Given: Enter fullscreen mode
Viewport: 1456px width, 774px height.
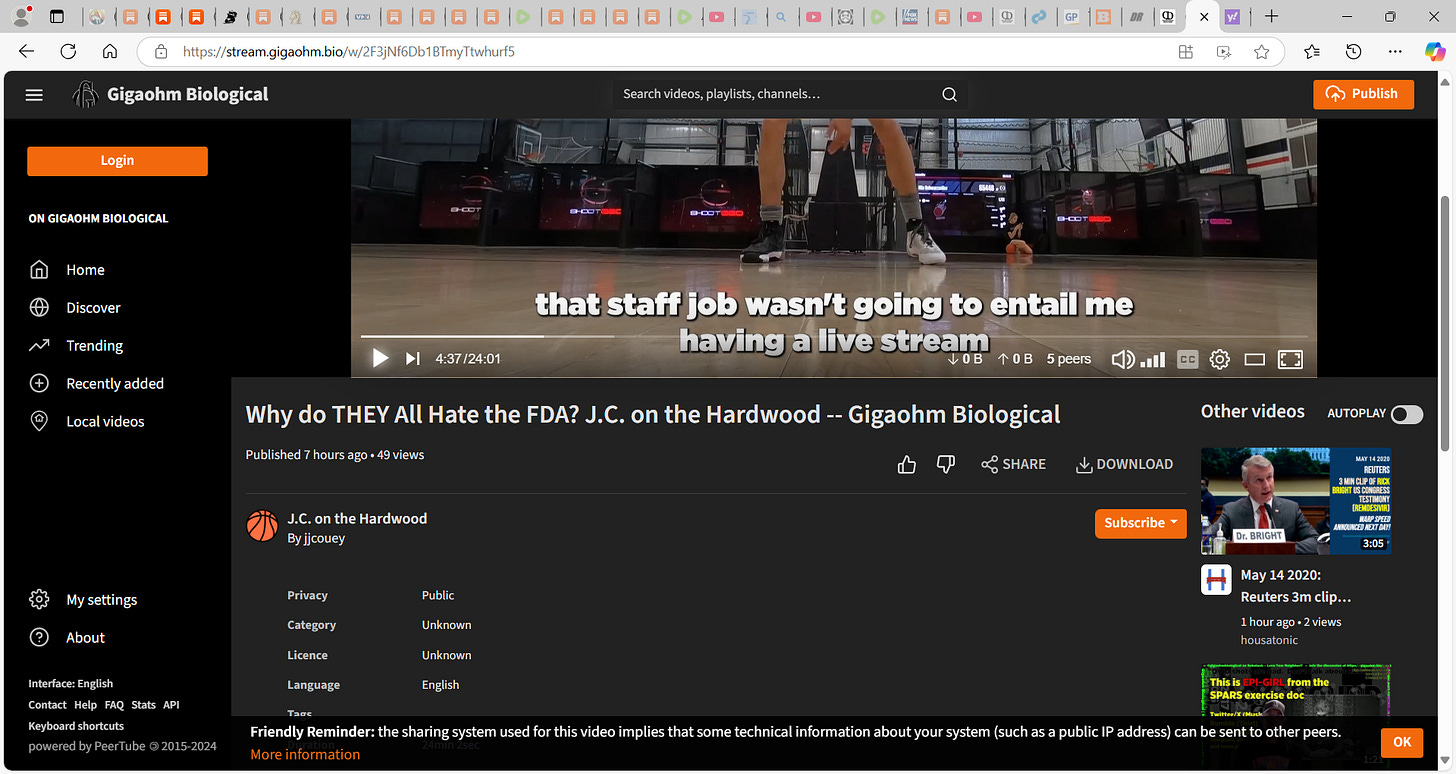Looking at the screenshot, I should coord(1290,359).
